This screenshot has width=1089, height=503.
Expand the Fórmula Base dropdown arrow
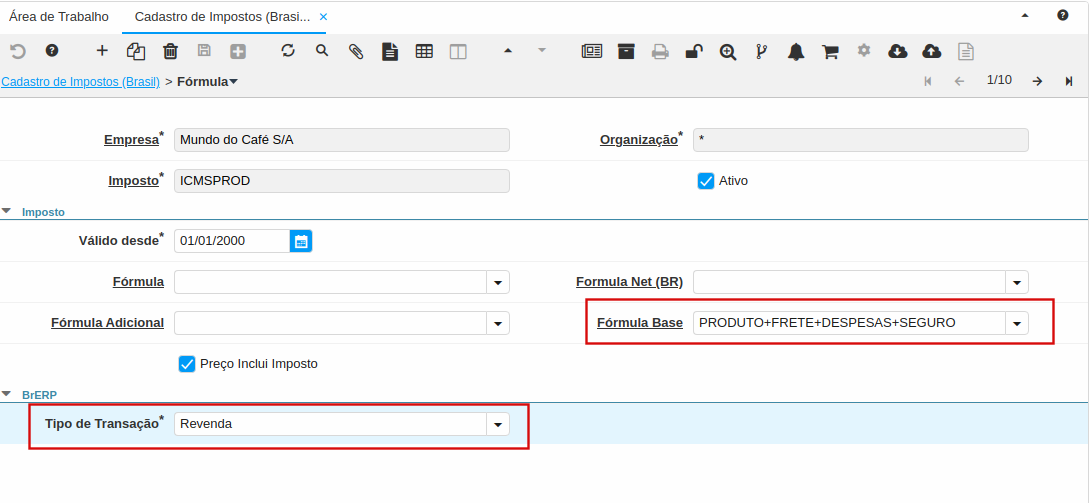pyautogui.click(x=1017, y=323)
